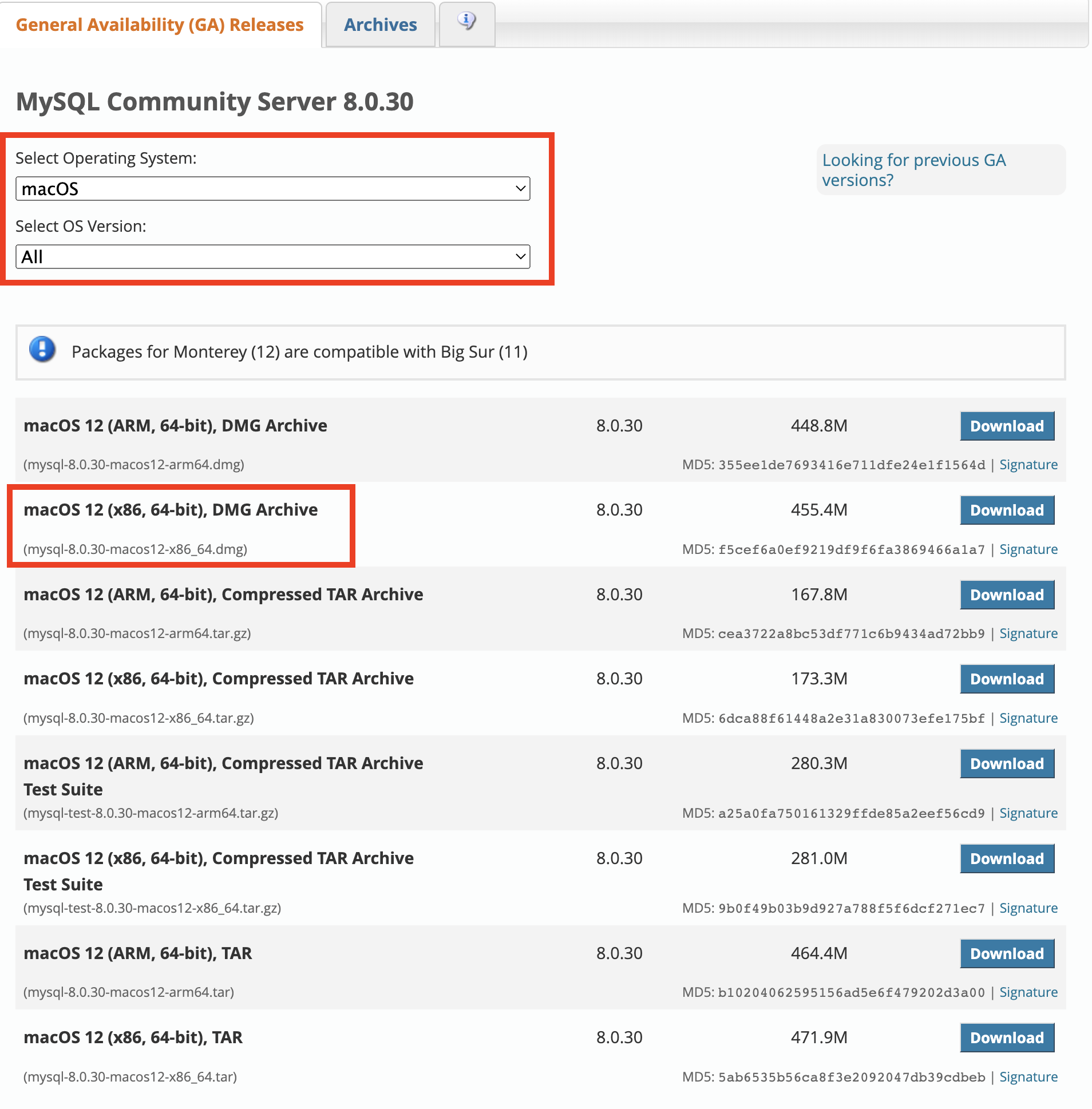Click title macOS 12 (ARM, 64-bit), TAR
This screenshot has height=1109, width=1092.
[138, 954]
